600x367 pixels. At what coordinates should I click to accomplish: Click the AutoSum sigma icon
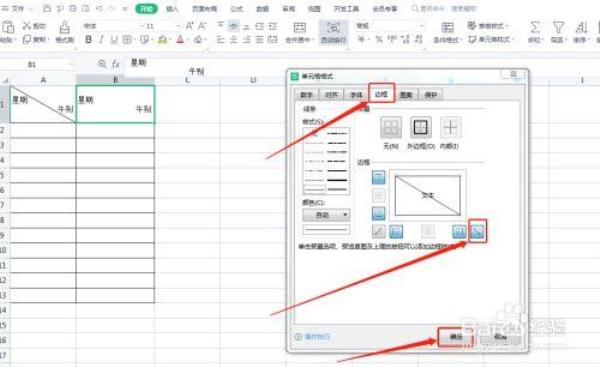click(x=535, y=28)
